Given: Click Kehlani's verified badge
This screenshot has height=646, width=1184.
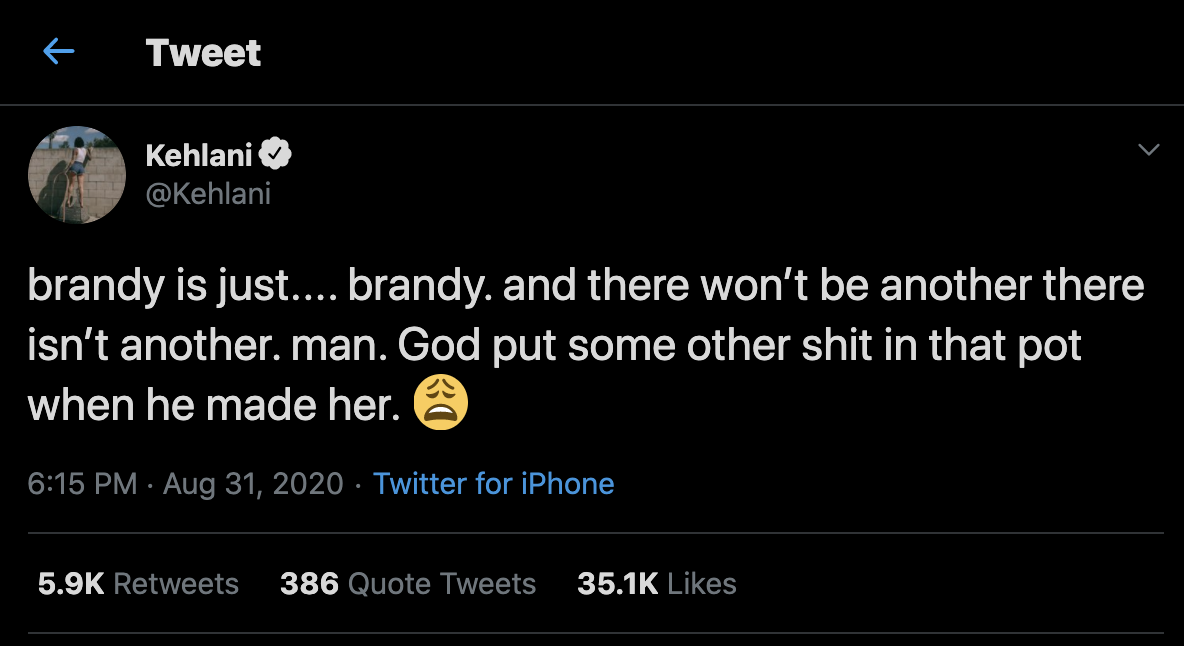Looking at the screenshot, I should tap(276, 155).
